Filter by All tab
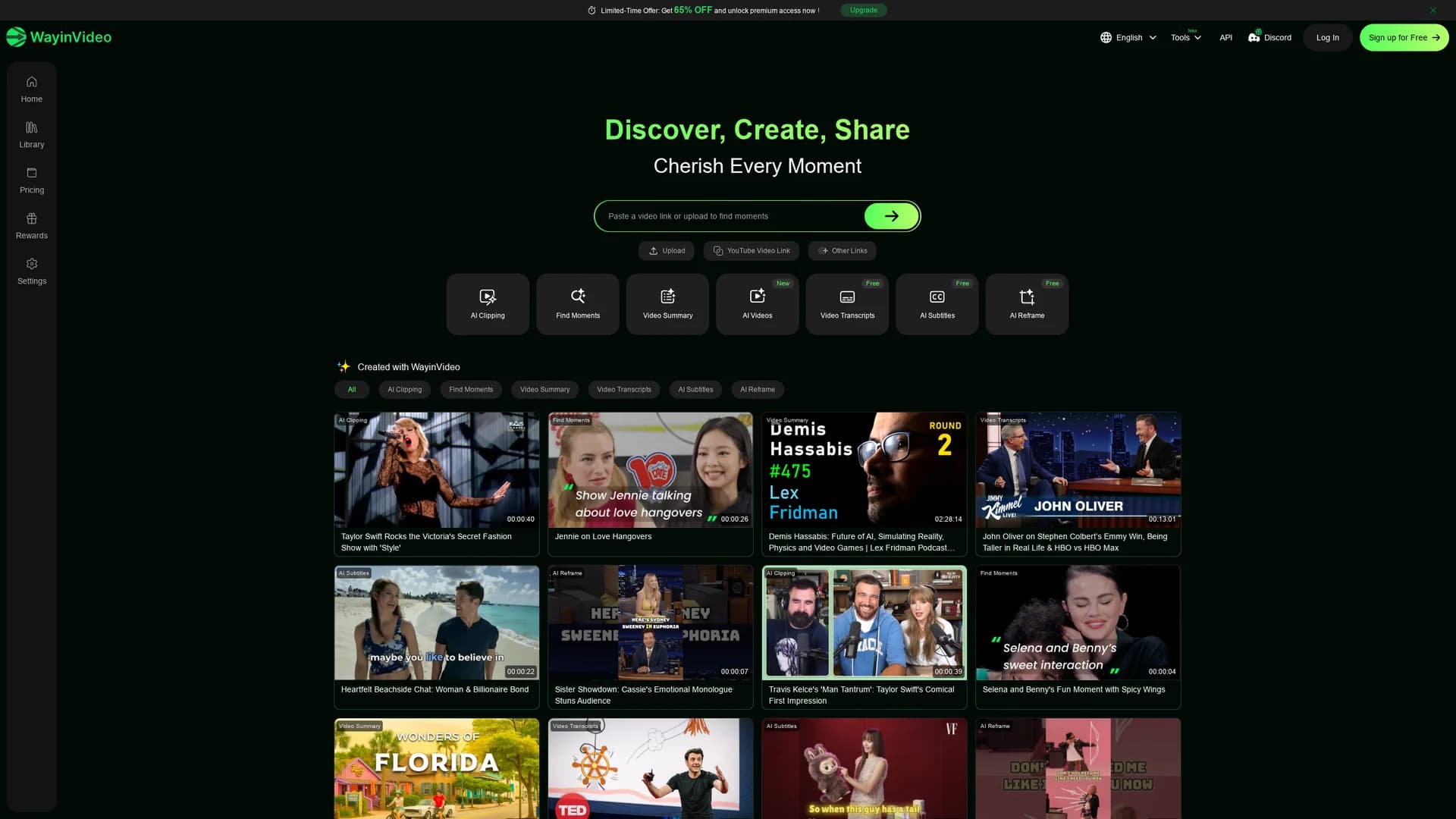The image size is (1456, 819). point(352,389)
